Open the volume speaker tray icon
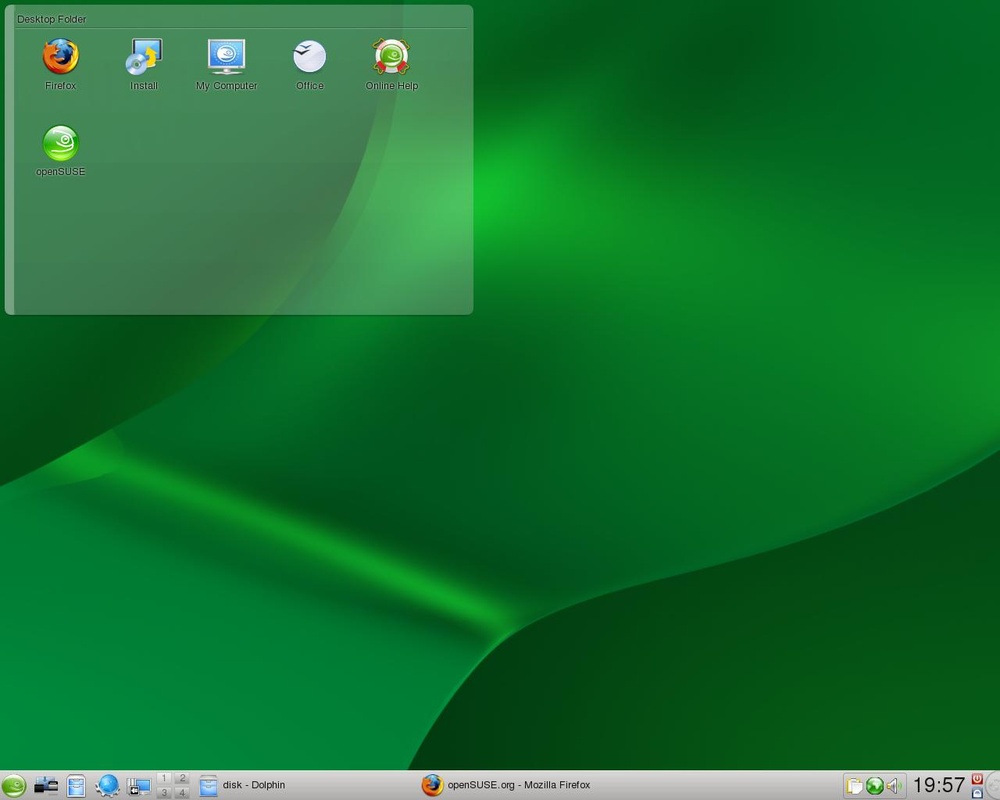 click(x=894, y=786)
